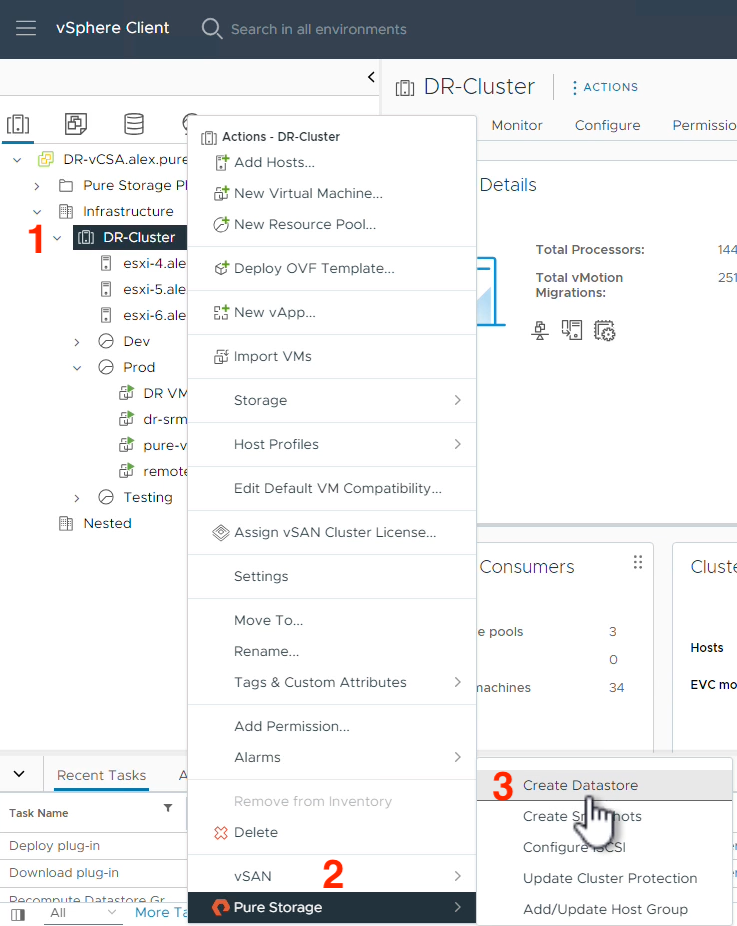Collapse the Infrastructure datacenter node

(x=37, y=211)
